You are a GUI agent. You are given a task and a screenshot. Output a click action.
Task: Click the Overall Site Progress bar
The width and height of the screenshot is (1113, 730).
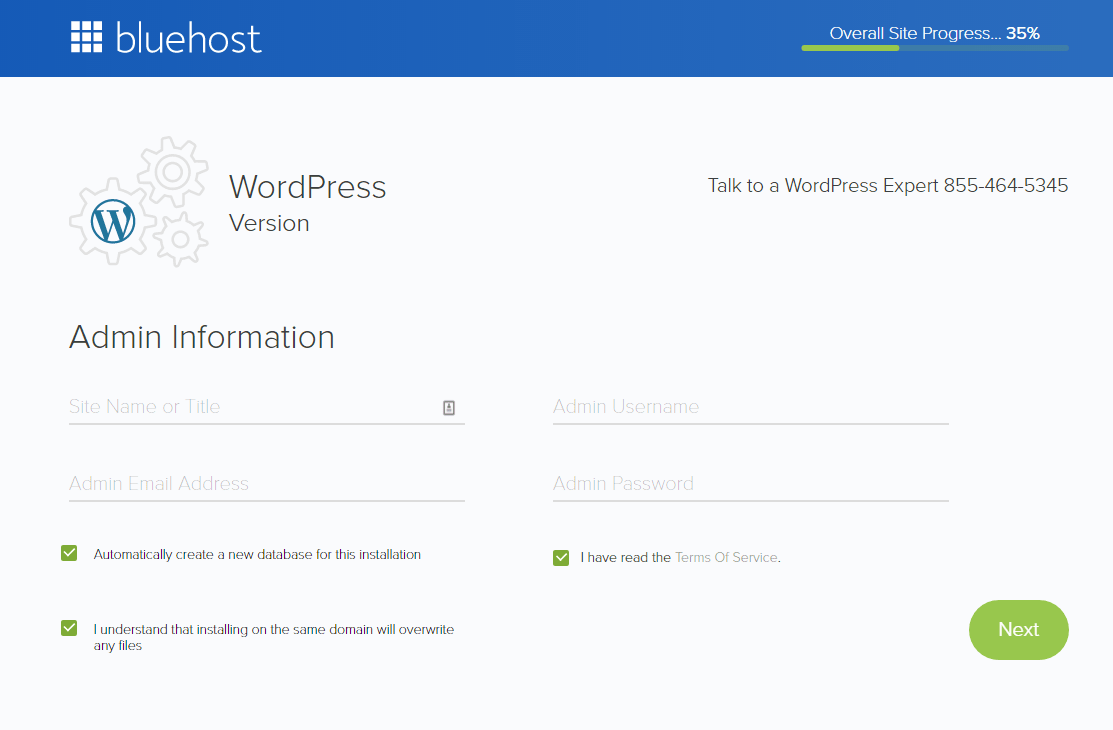(935, 48)
